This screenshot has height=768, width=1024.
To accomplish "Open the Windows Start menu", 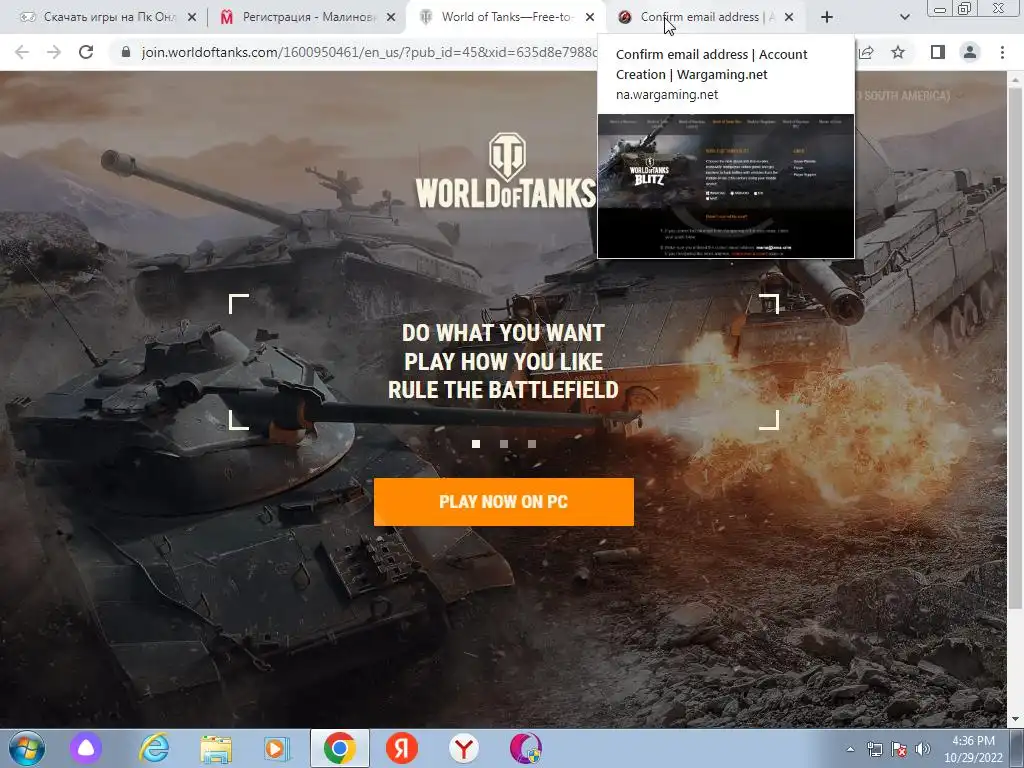I will point(26,748).
